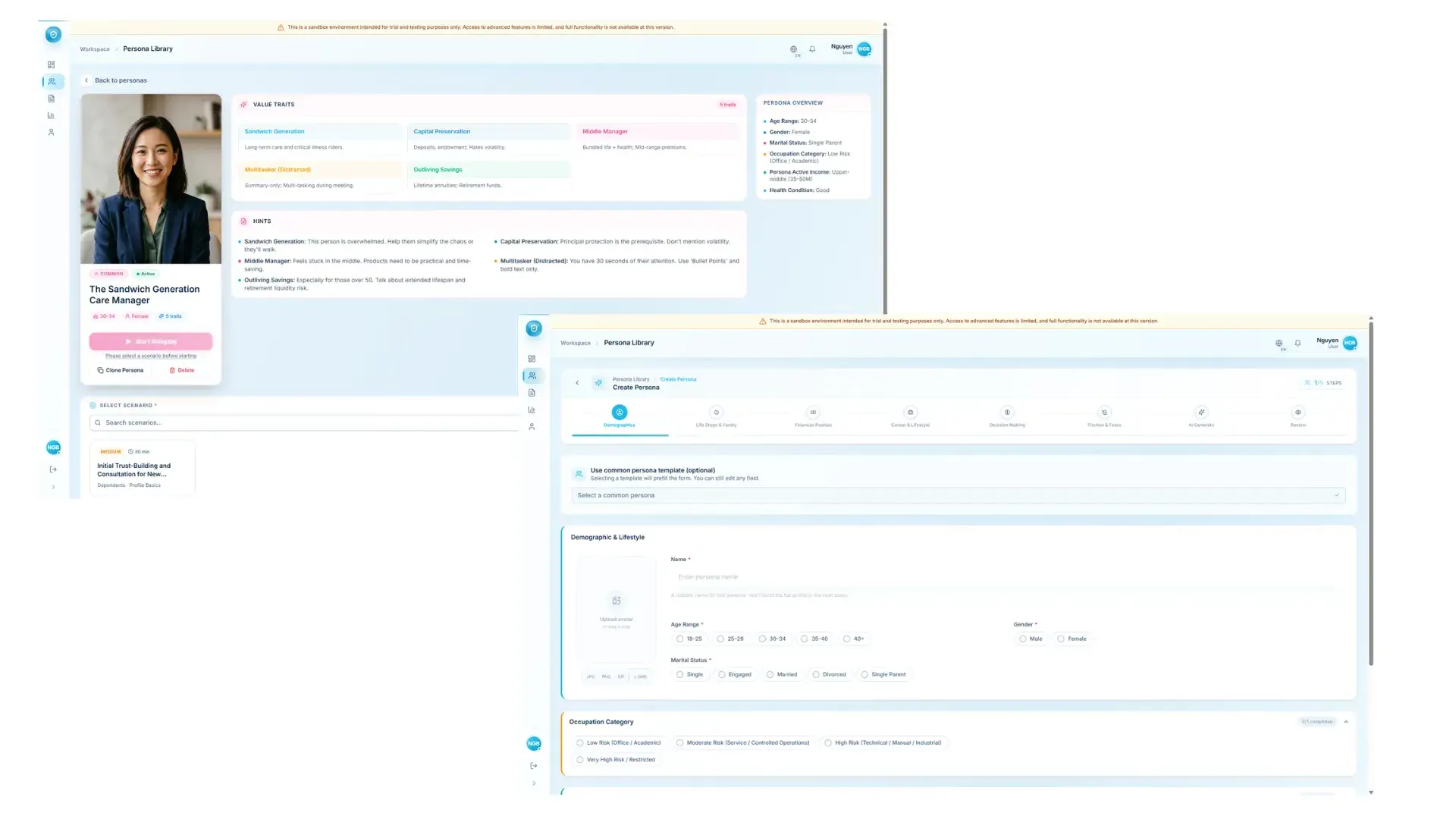Click logout icon in persona detail window sidebar

(53, 469)
